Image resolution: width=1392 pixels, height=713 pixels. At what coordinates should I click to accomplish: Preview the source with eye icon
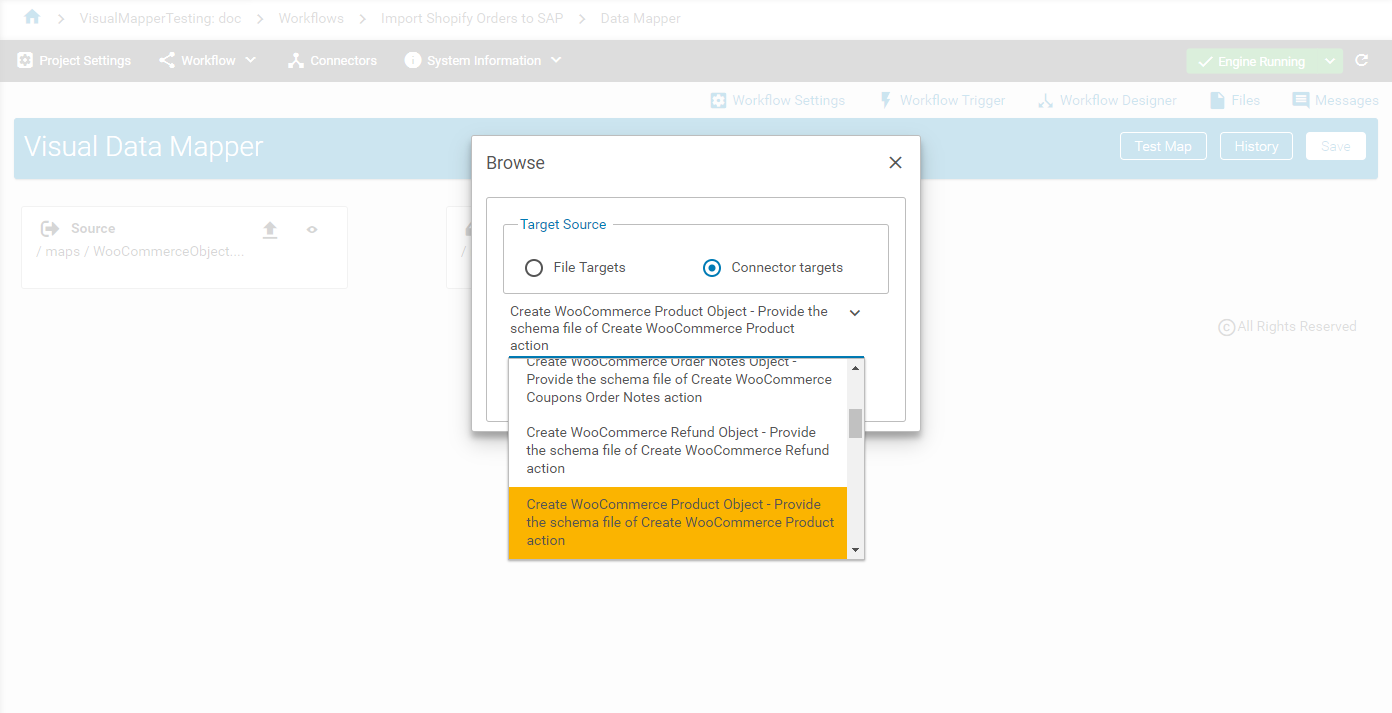(312, 230)
